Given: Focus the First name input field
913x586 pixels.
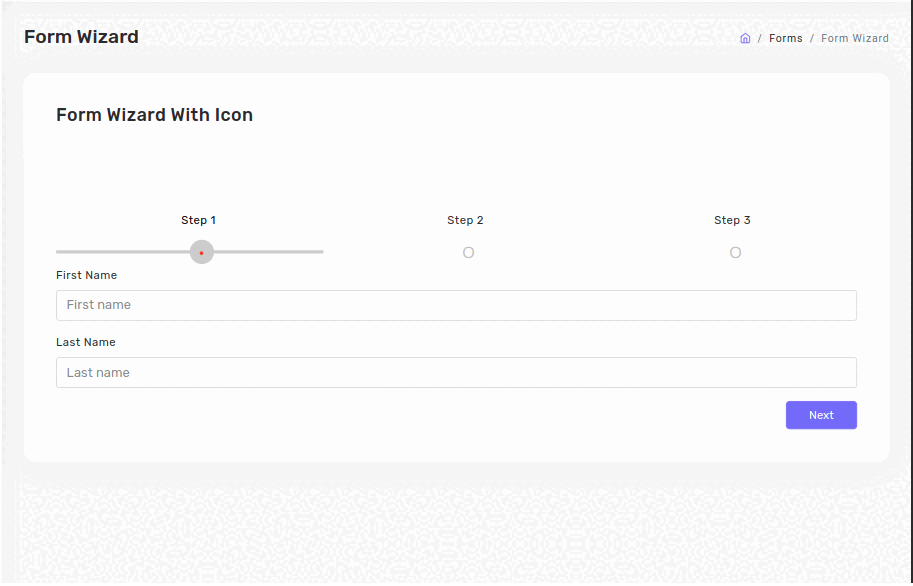Looking at the screenshot, I should point(456,305).
